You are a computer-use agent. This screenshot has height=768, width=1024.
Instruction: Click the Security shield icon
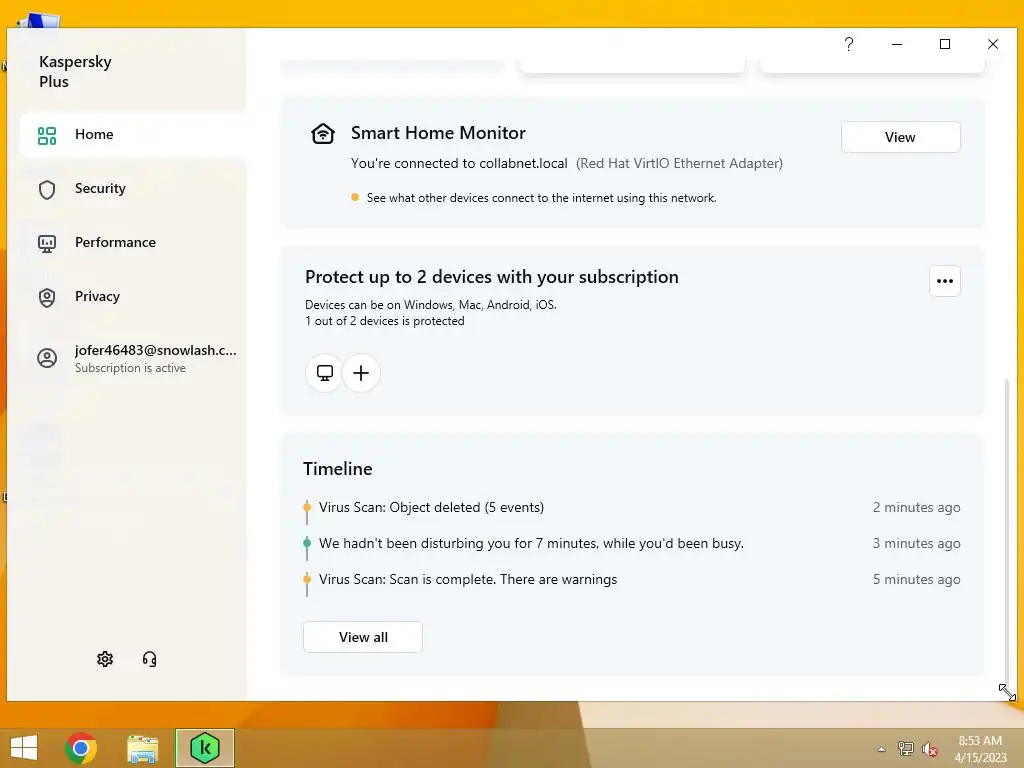47,189
